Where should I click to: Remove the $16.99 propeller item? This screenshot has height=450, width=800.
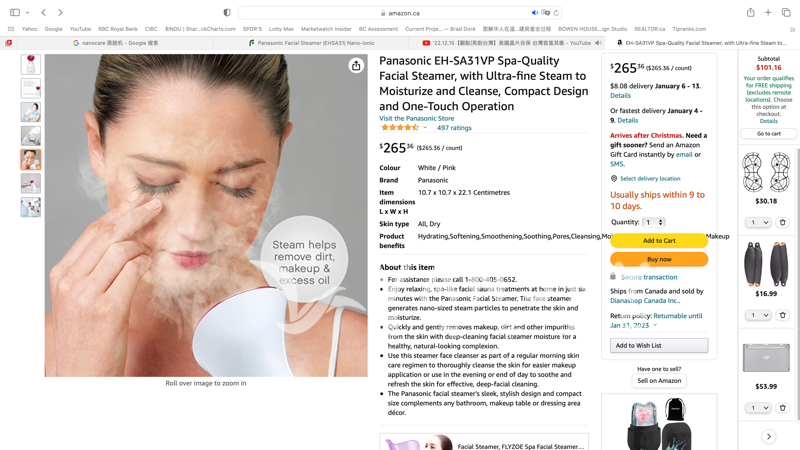coord(783,315)
